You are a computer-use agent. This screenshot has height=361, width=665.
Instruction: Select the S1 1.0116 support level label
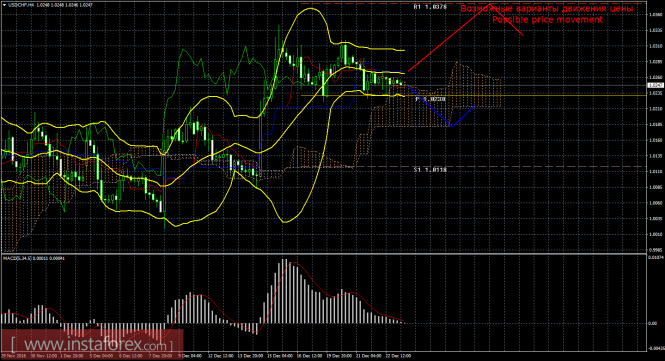[x=430, y=169]
